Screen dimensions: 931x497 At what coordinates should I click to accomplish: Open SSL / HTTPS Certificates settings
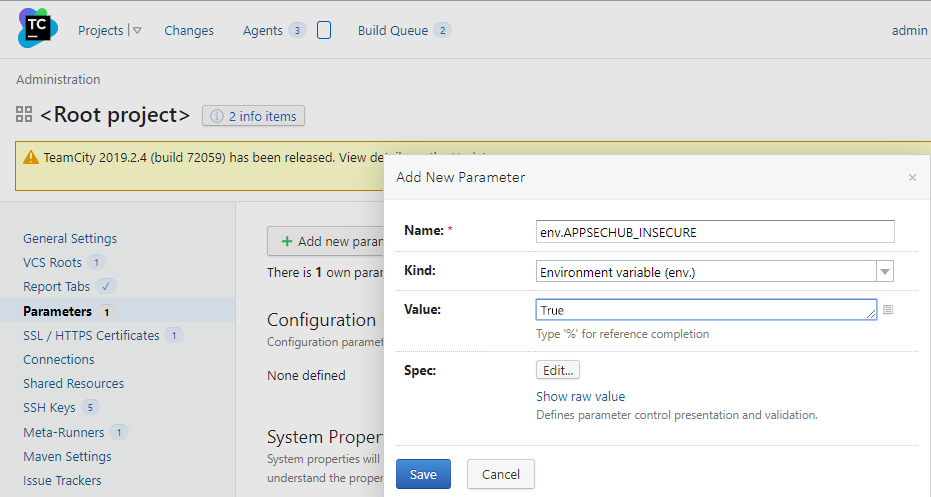[x=91, y=335]
